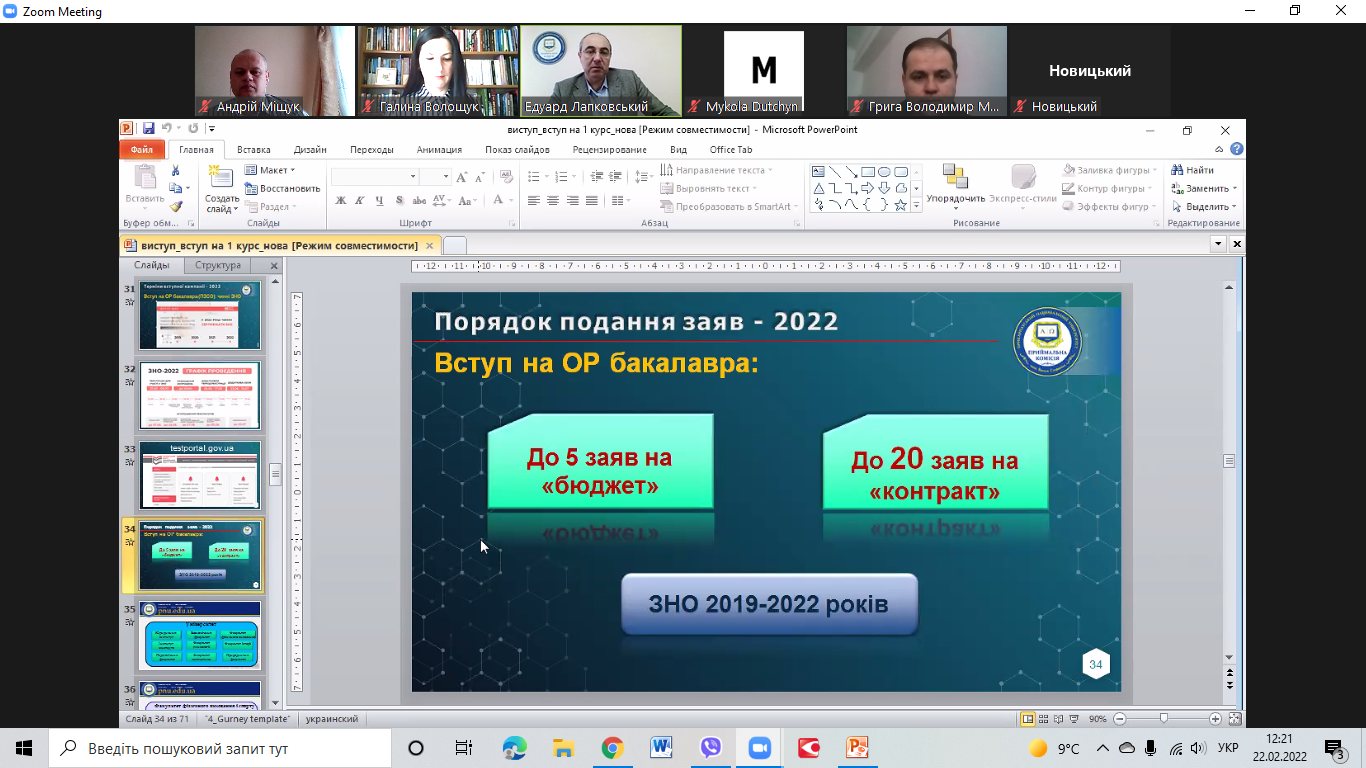Switch to the Структура pane tab

coord(218,266)
